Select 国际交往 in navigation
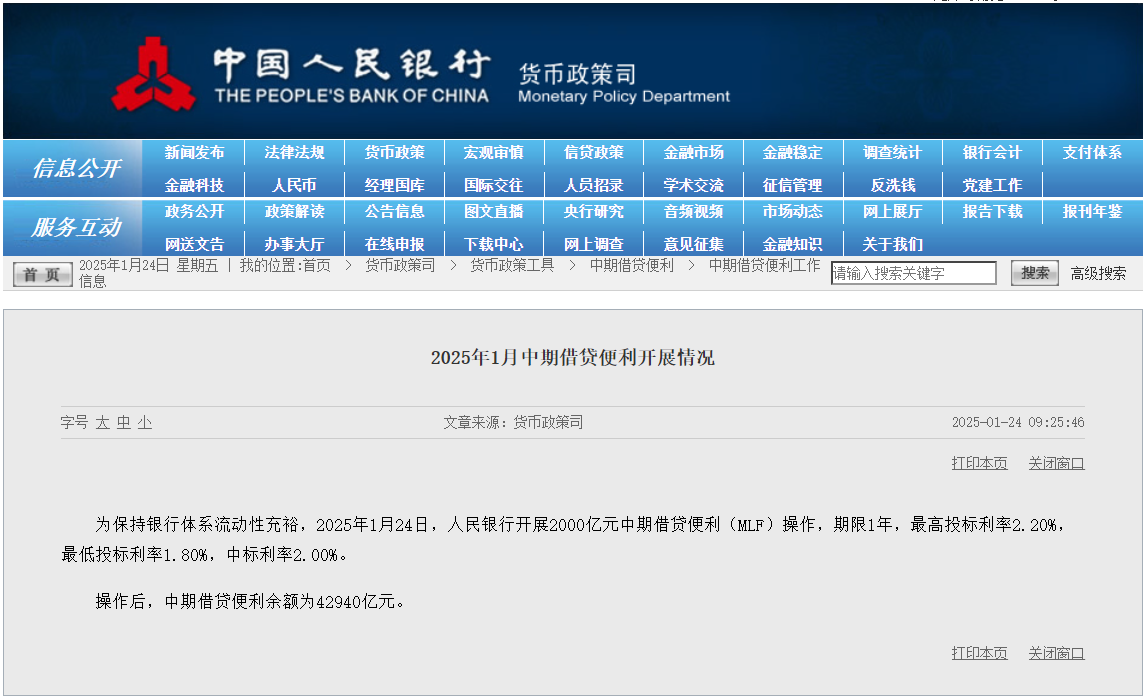1145x698 pixels. tap(494, 185)
